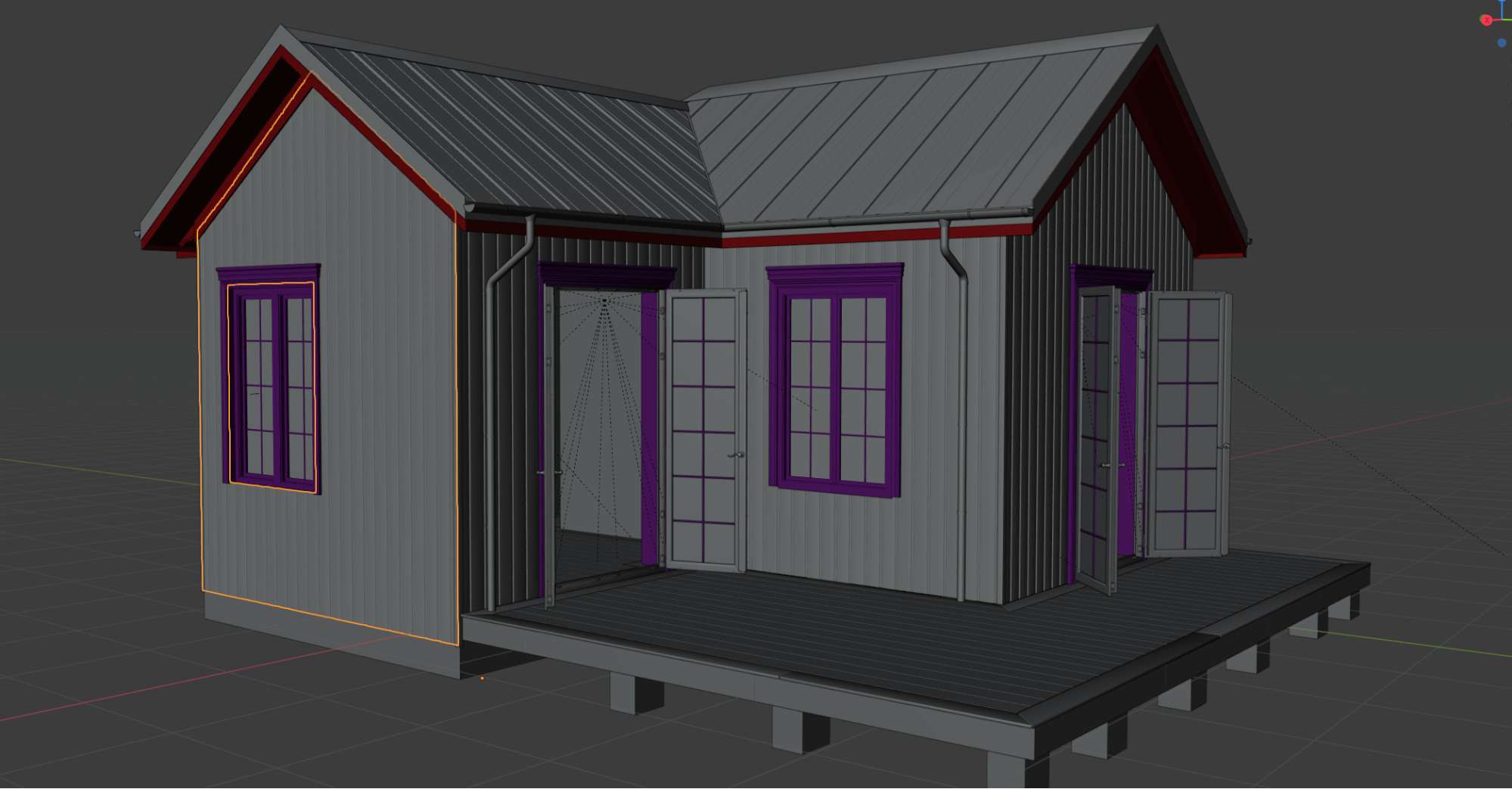Viewport: 1512px width, 789px height.
Task: Select the leftmost deck support block
Action: pyautogui.click(x=636, y=694)
